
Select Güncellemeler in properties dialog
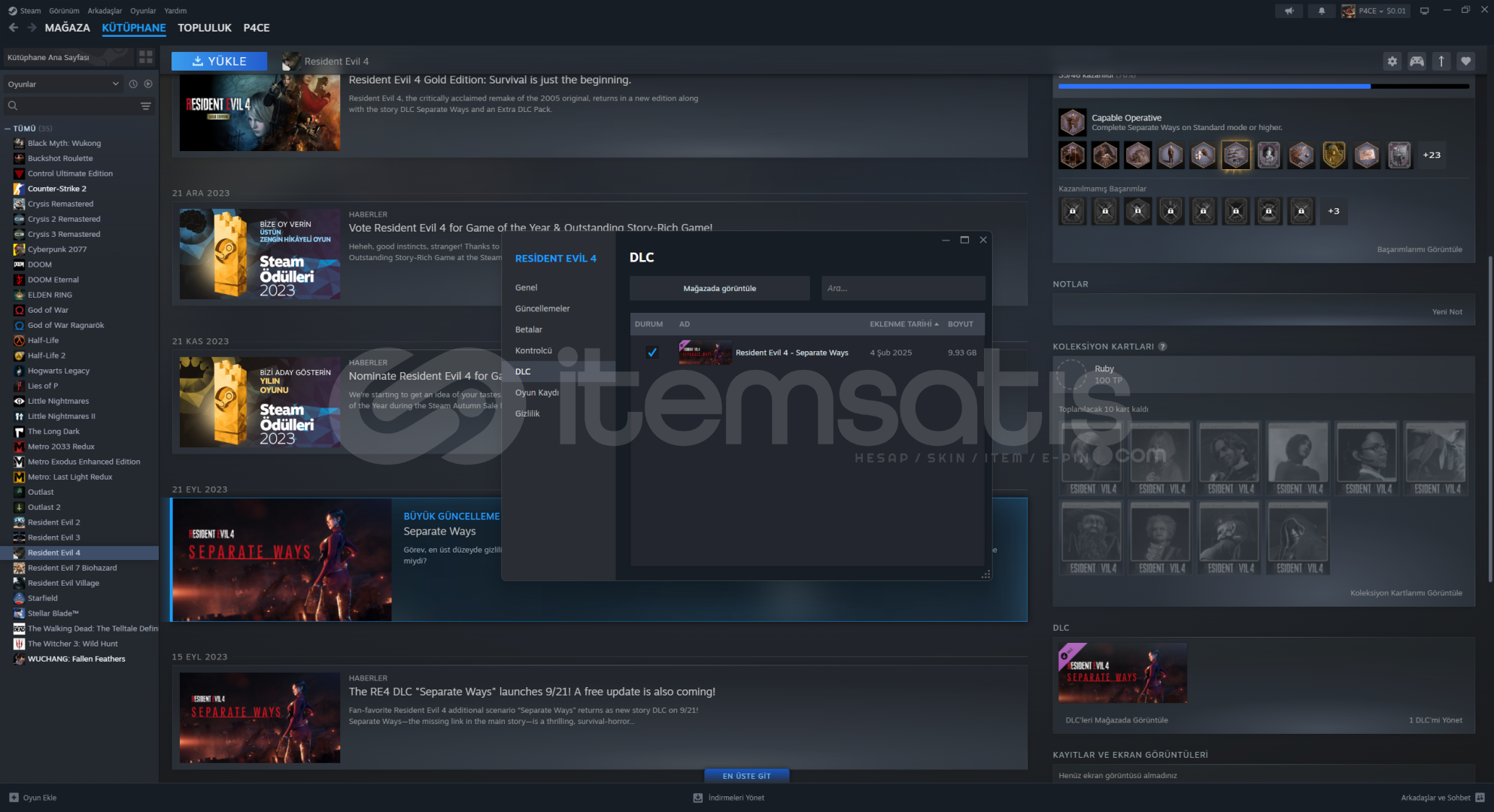tap(542, 309)
